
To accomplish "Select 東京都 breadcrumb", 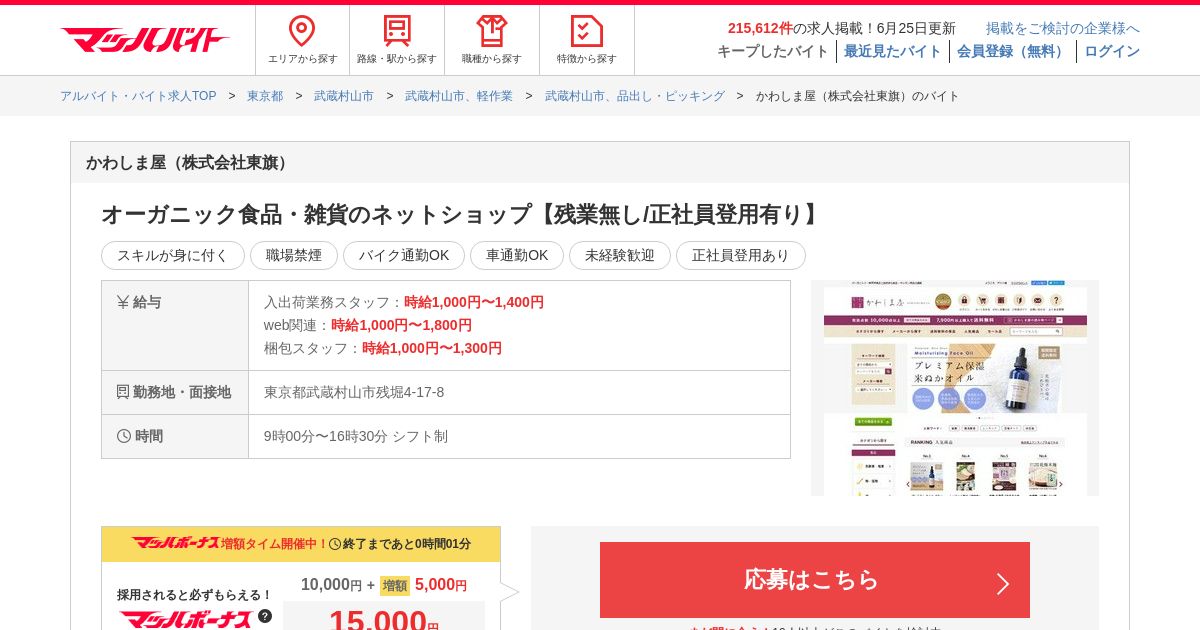I will [265, 96].
